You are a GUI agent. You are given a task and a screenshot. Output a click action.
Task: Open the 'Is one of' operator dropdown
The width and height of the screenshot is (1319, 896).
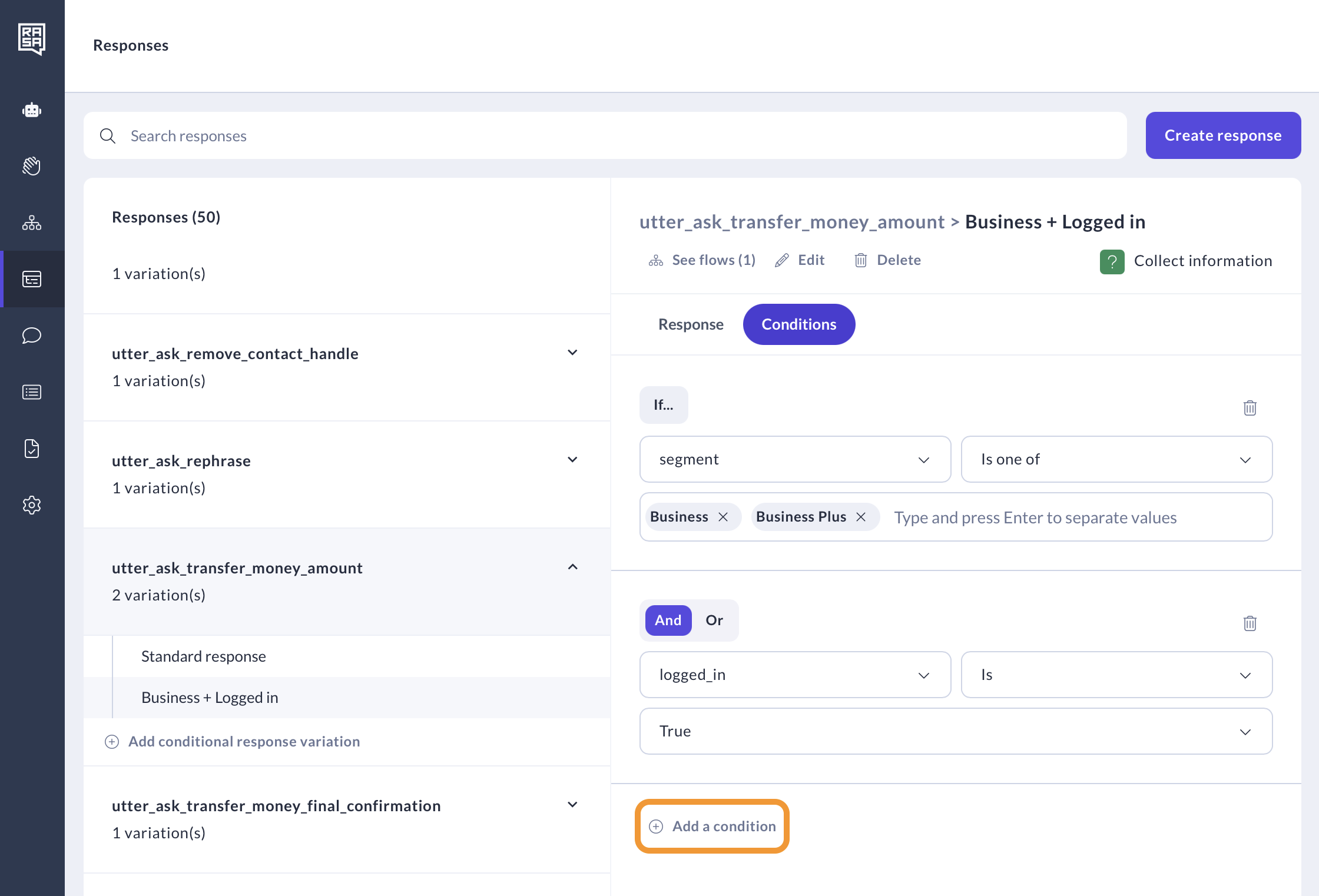pyautogui.click(x=1116, y=459)
